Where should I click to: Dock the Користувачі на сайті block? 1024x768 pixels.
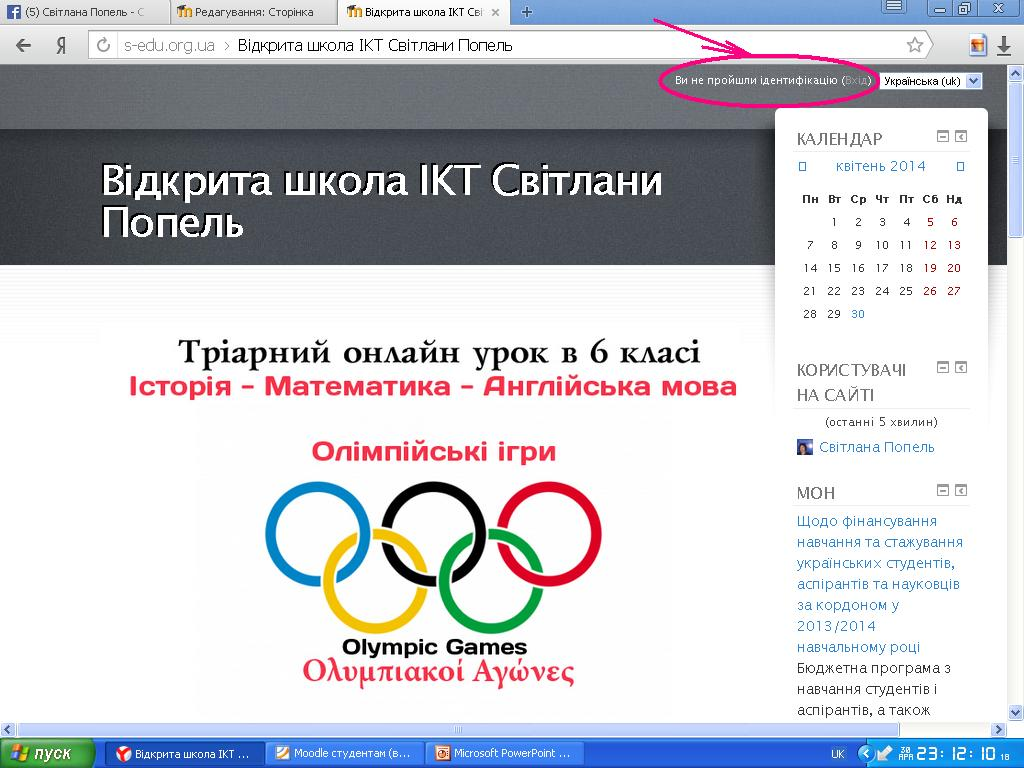click(961, 367)
